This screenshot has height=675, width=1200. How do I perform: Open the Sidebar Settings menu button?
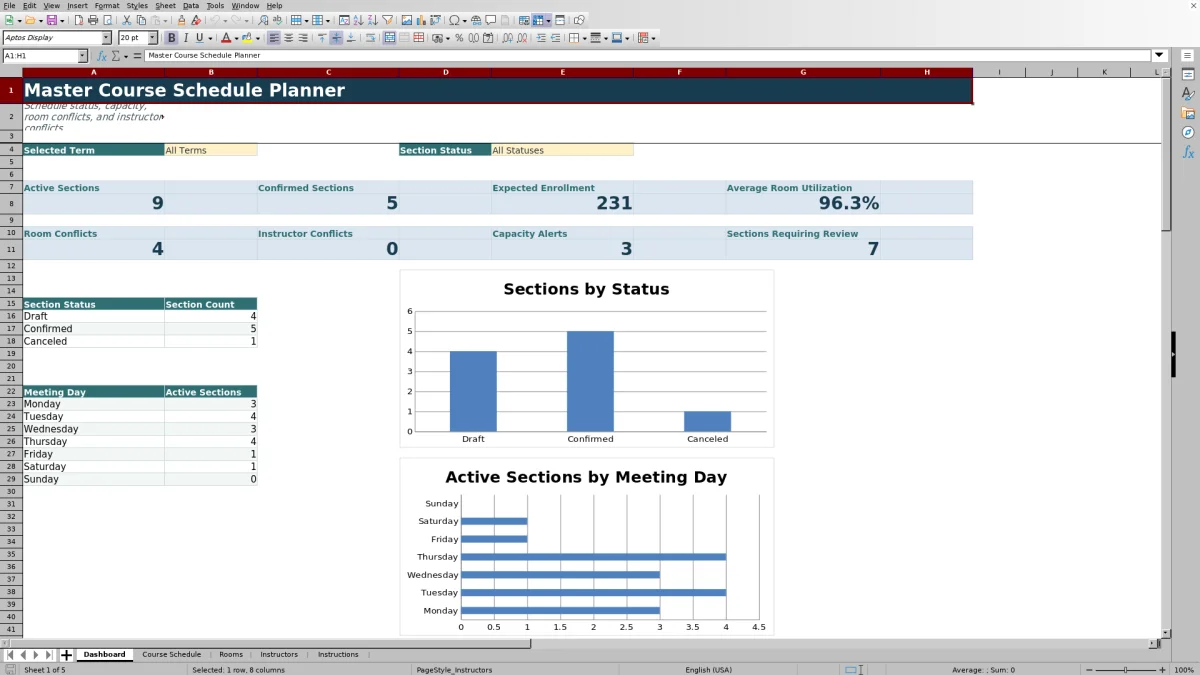click(x=1188, y=56)
